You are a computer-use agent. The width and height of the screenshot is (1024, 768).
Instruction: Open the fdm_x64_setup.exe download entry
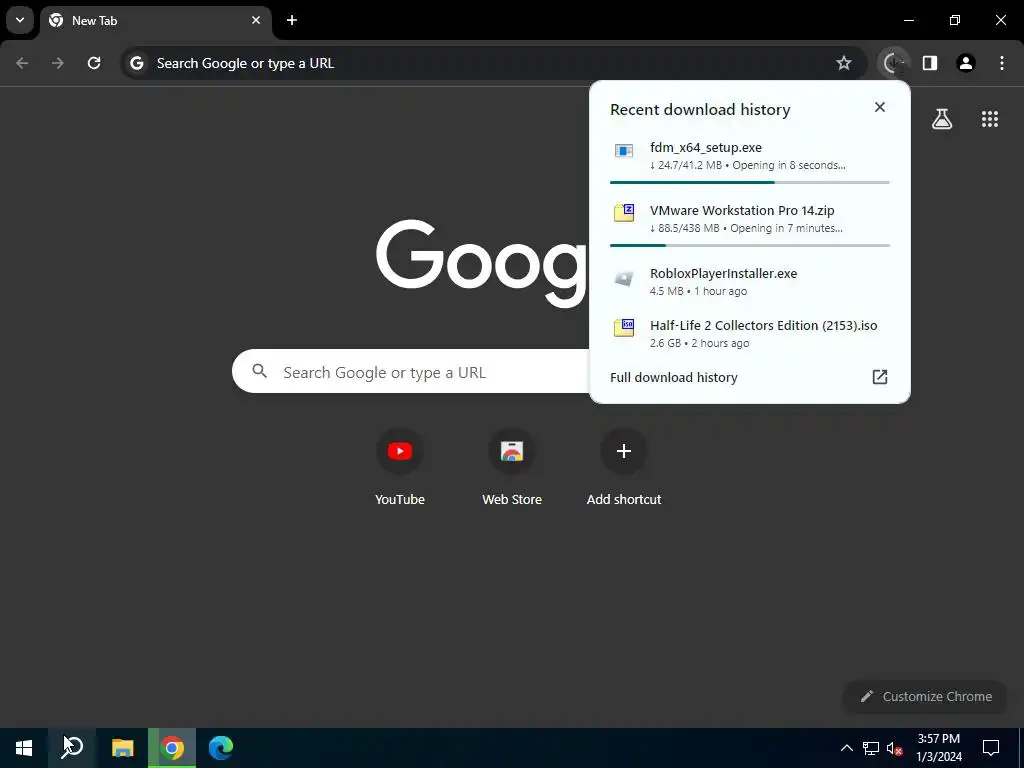tap(750, 156)
